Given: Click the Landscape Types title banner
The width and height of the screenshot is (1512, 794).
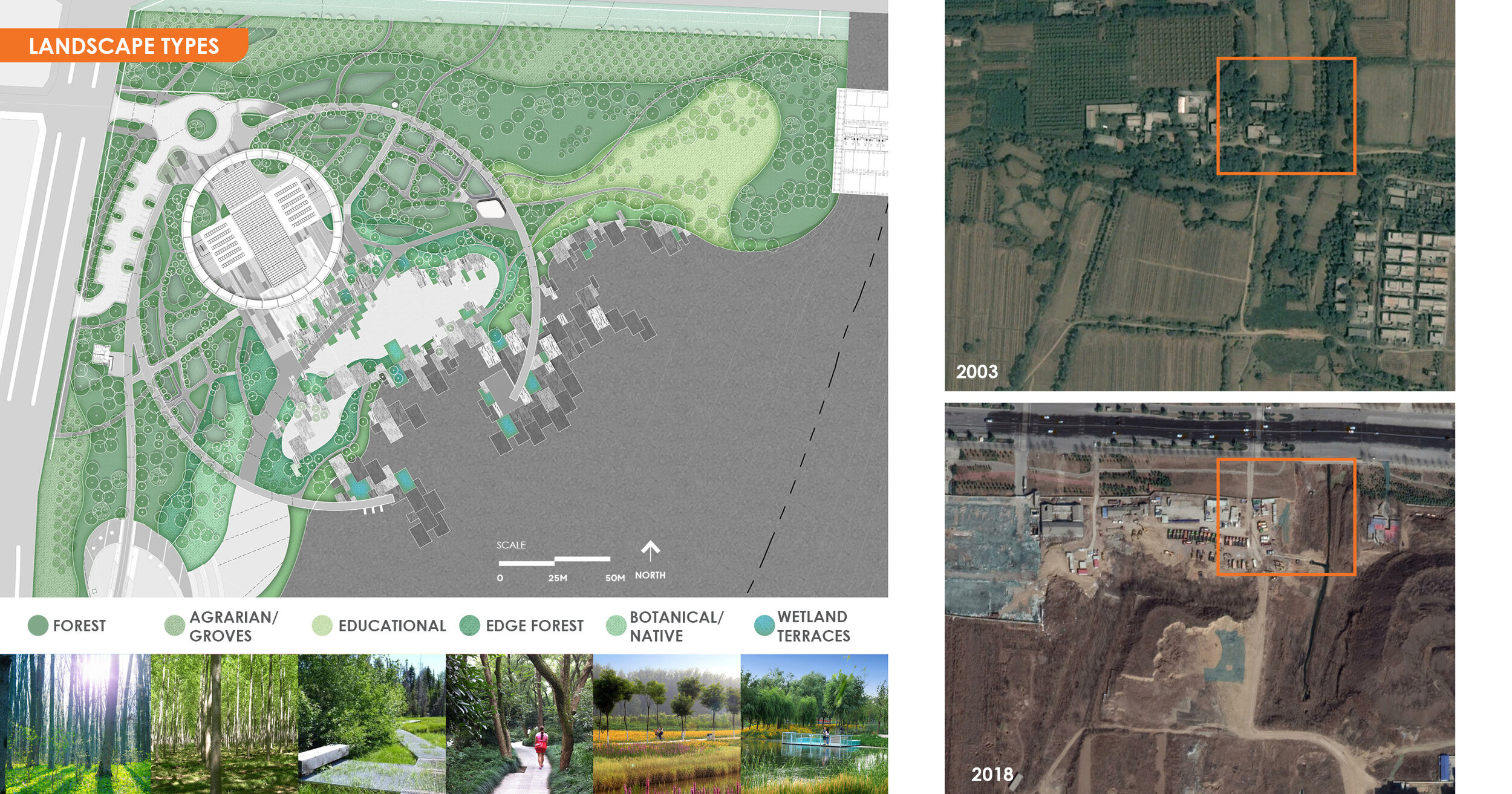Looking at the screenshot, I should (124, 45).
